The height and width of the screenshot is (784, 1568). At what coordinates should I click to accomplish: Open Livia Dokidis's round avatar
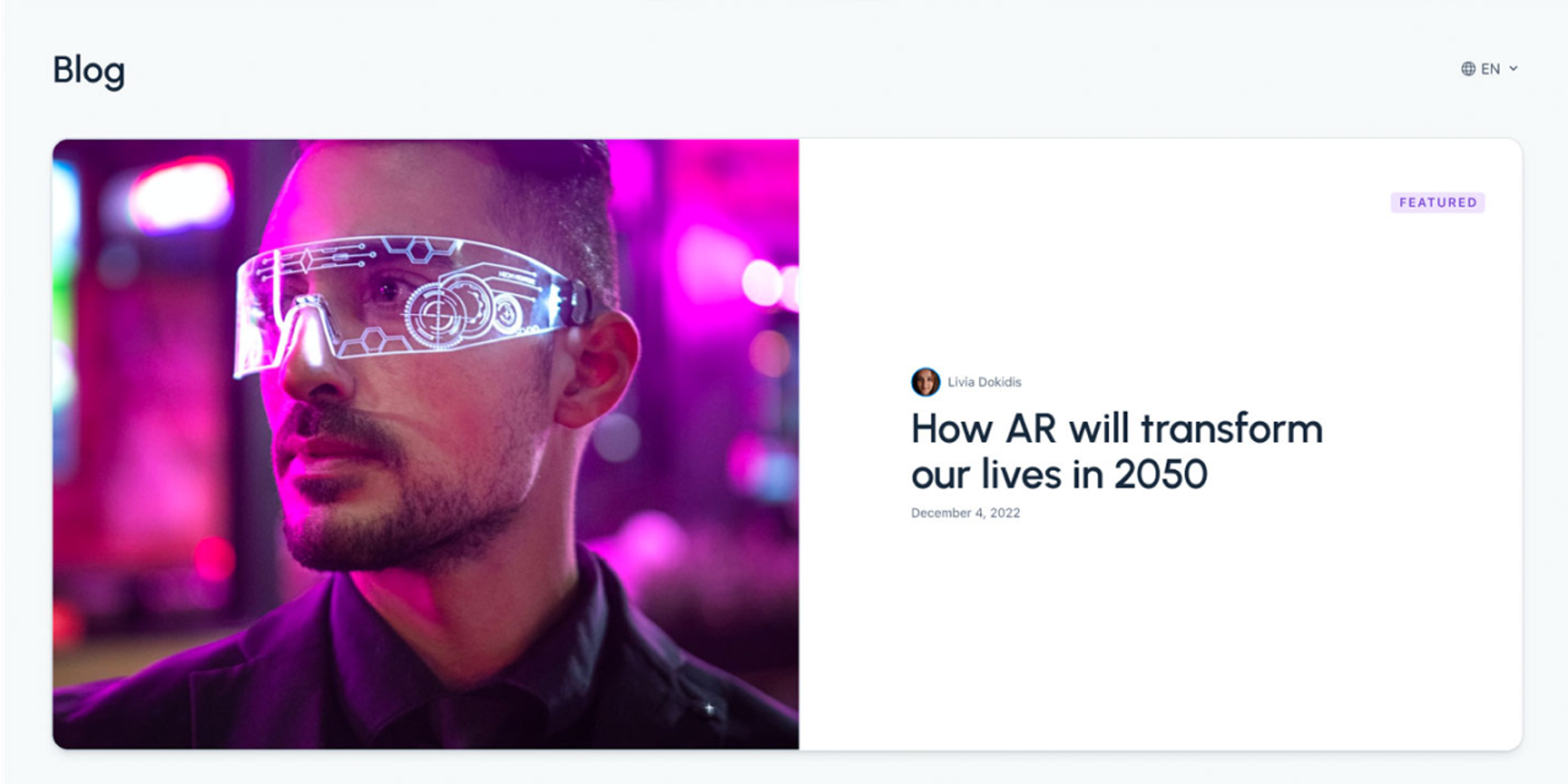pos(925,382)
